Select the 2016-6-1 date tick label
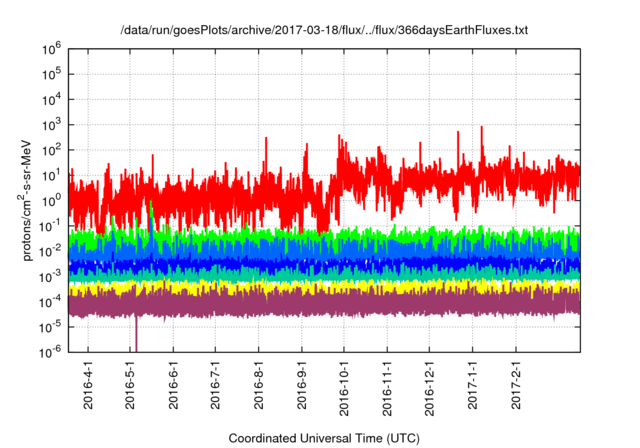This screenshot has width=640, height=448. tap(174, 387)
